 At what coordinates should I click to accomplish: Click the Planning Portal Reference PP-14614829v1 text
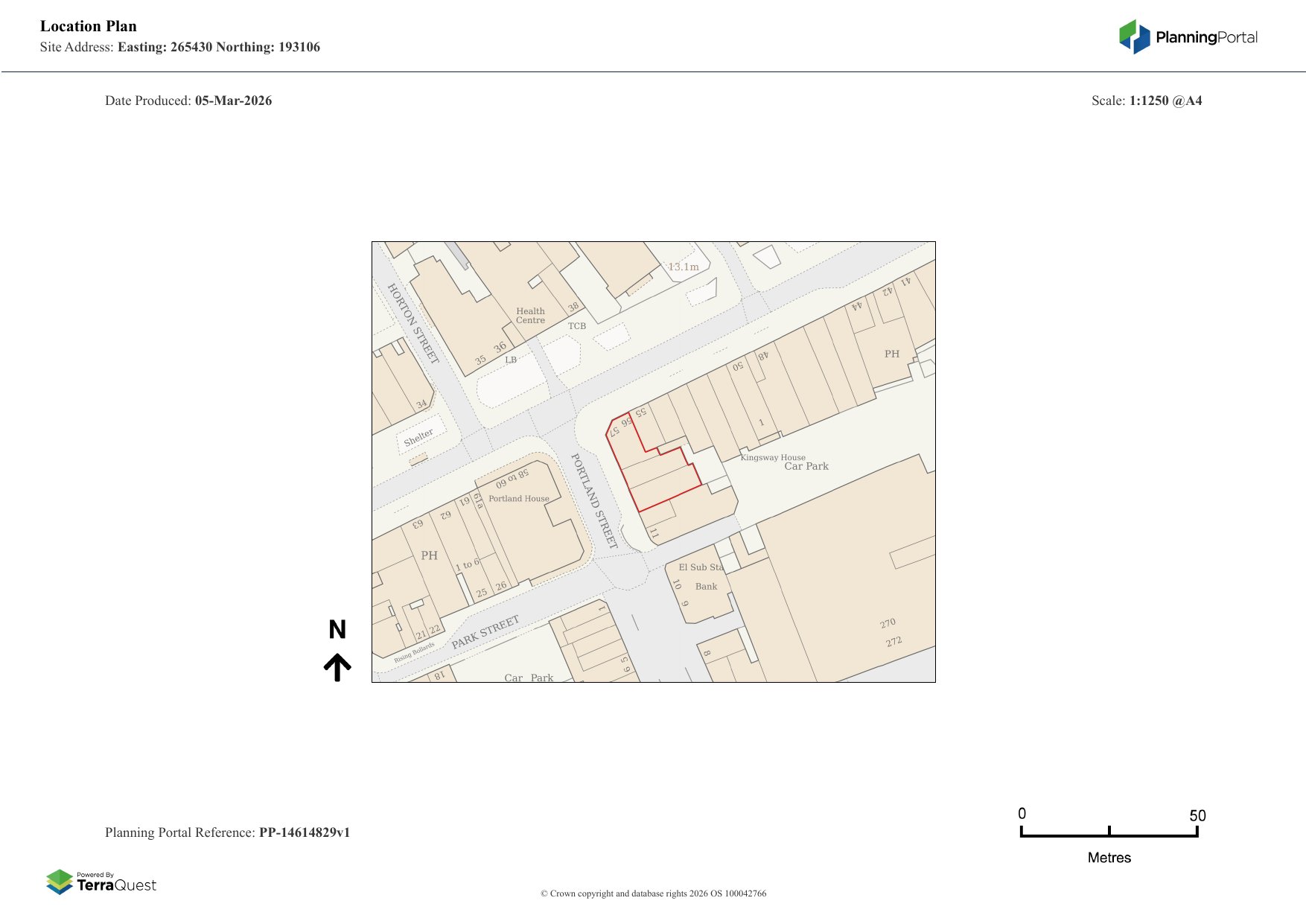tap(227, 832)
